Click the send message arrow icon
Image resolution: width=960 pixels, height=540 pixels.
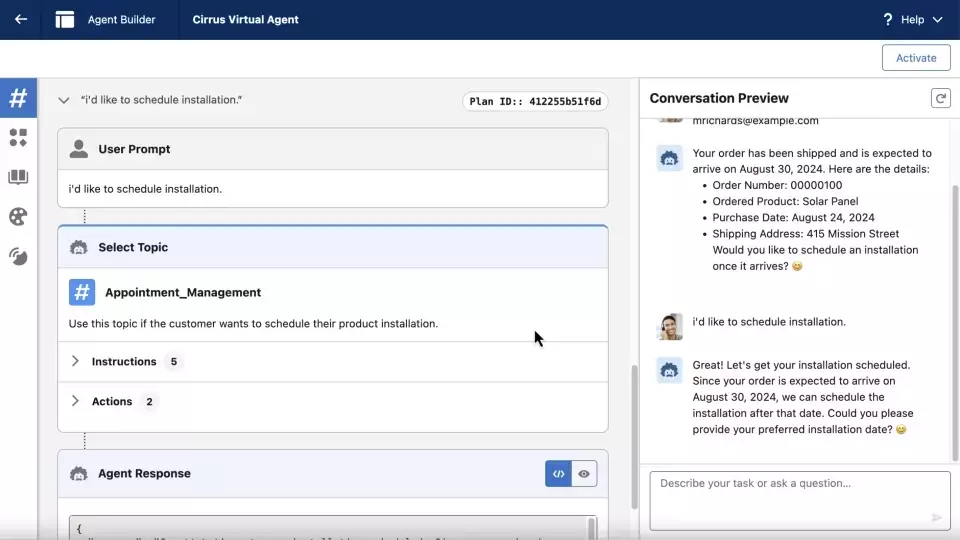tap(937, 517)
